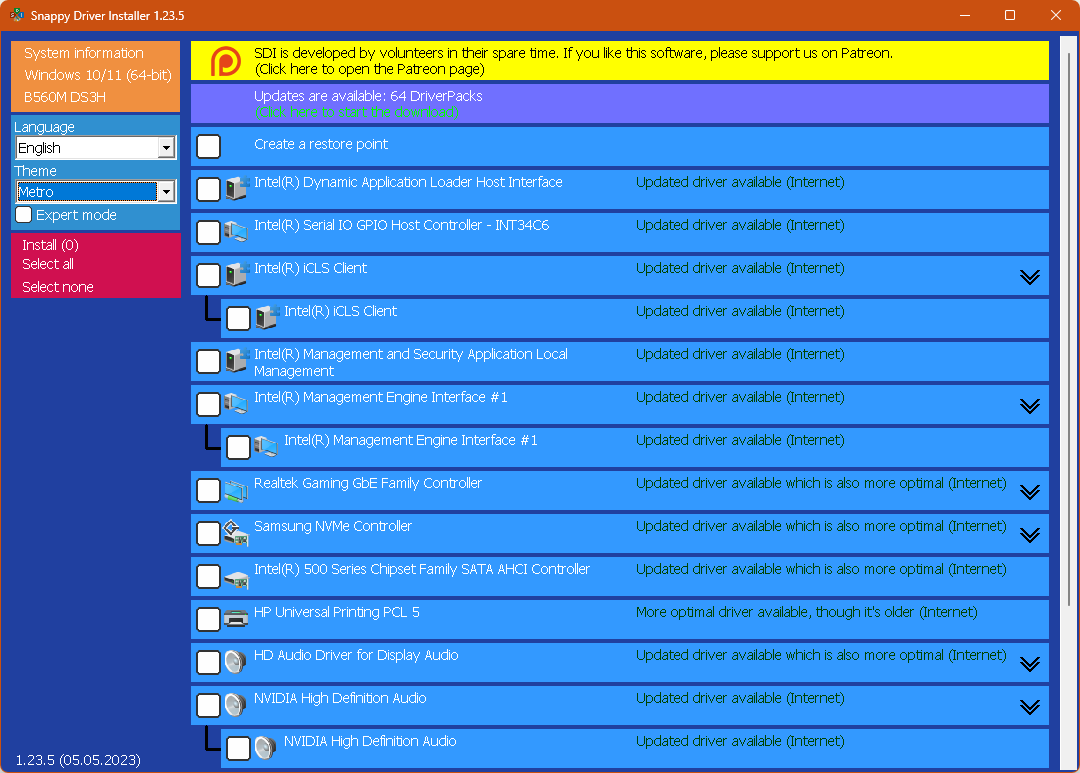
Task: Click the Intel 500 Series SATA AHCI icon
Action: pos(236,577)
